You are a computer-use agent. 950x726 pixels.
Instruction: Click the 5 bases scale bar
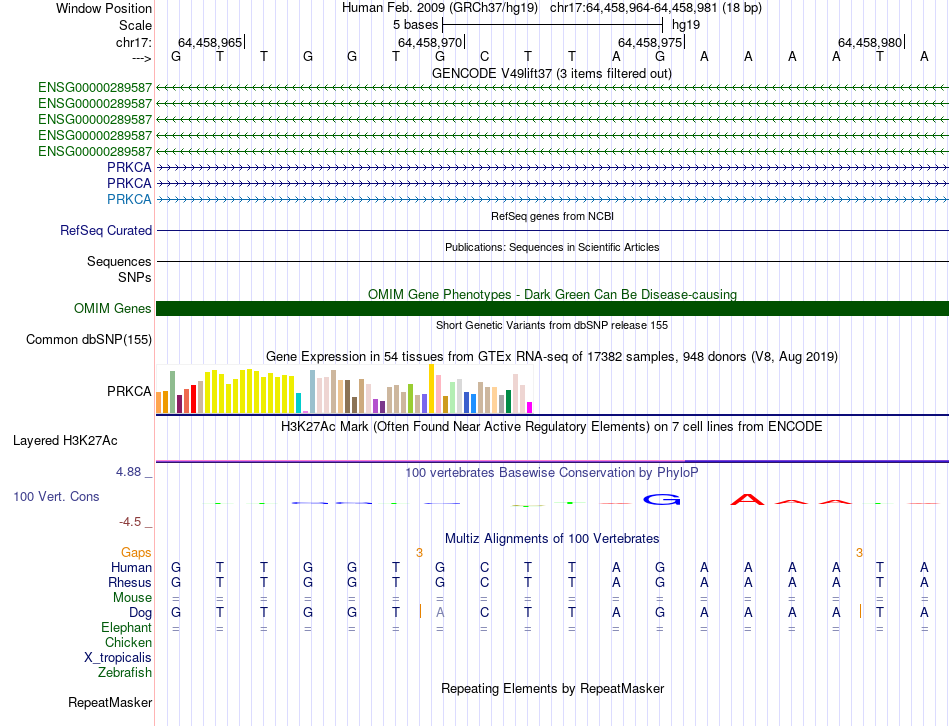point(553,25)
